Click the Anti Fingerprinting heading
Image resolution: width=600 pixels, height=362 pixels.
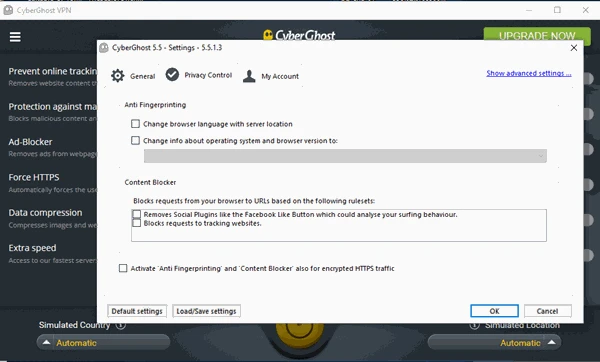[155, 105]
